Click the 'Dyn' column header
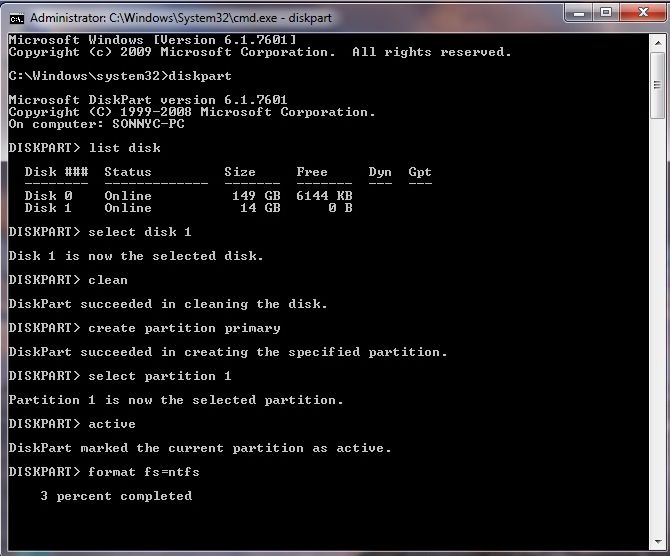 click(x=380, y=172)
